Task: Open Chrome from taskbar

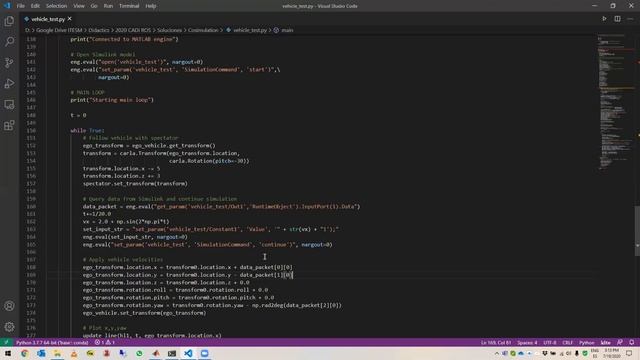Action: [x=24, y=353]
